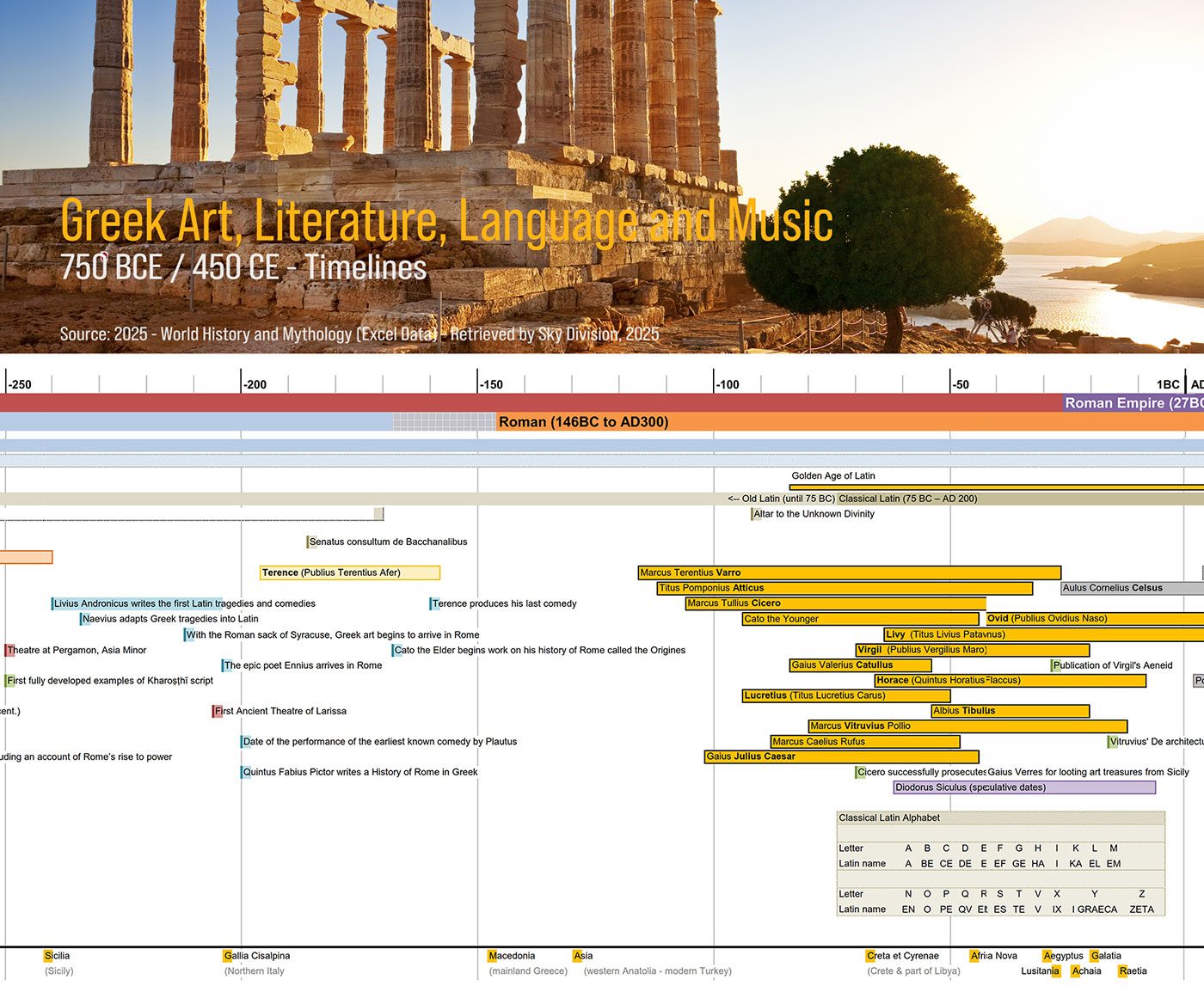Click the -150 year label on the axis
This screenshot has width=1204, height=992.
(491, 384)
